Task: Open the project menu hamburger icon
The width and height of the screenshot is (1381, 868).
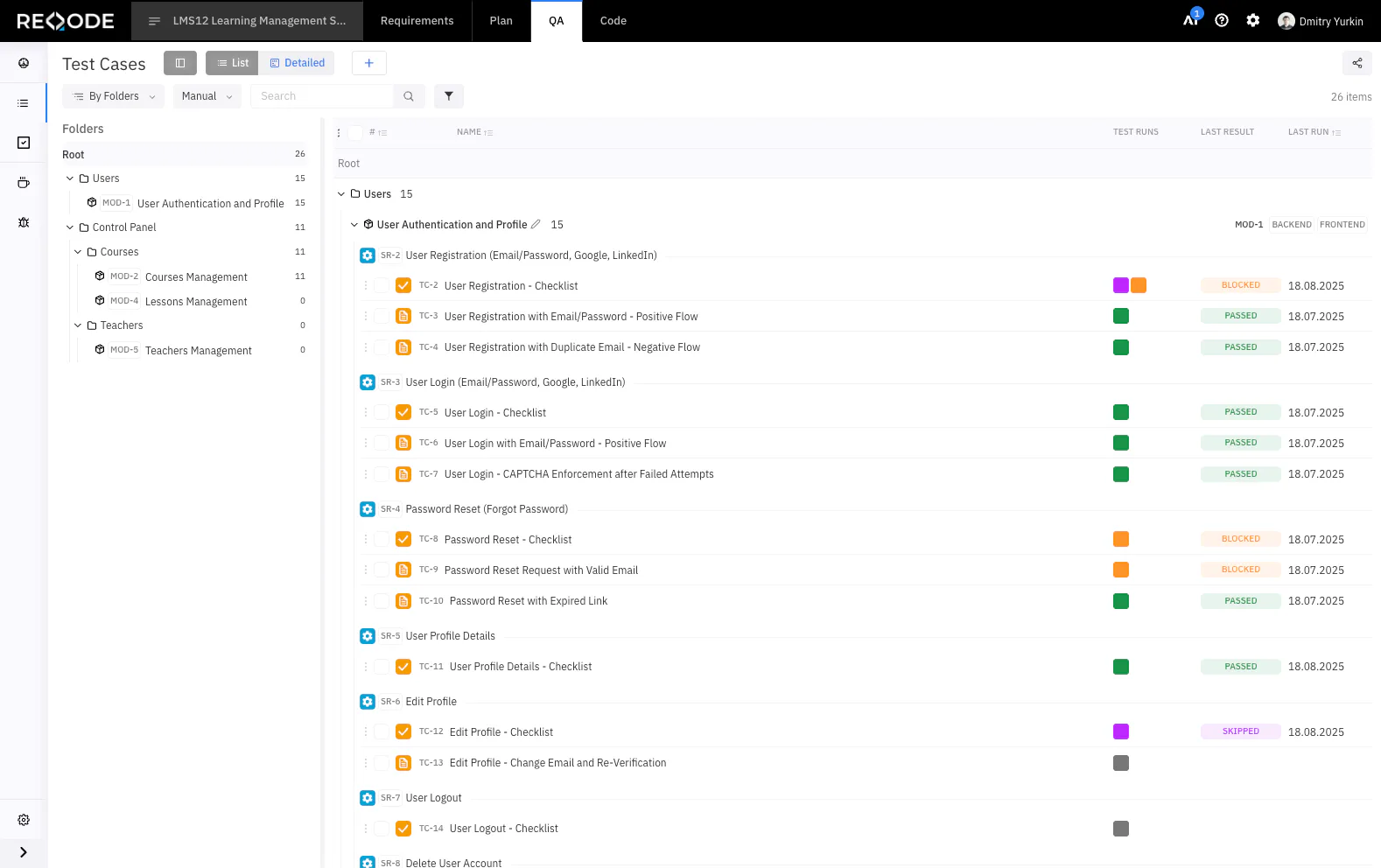Action: [x=155, y=21]
